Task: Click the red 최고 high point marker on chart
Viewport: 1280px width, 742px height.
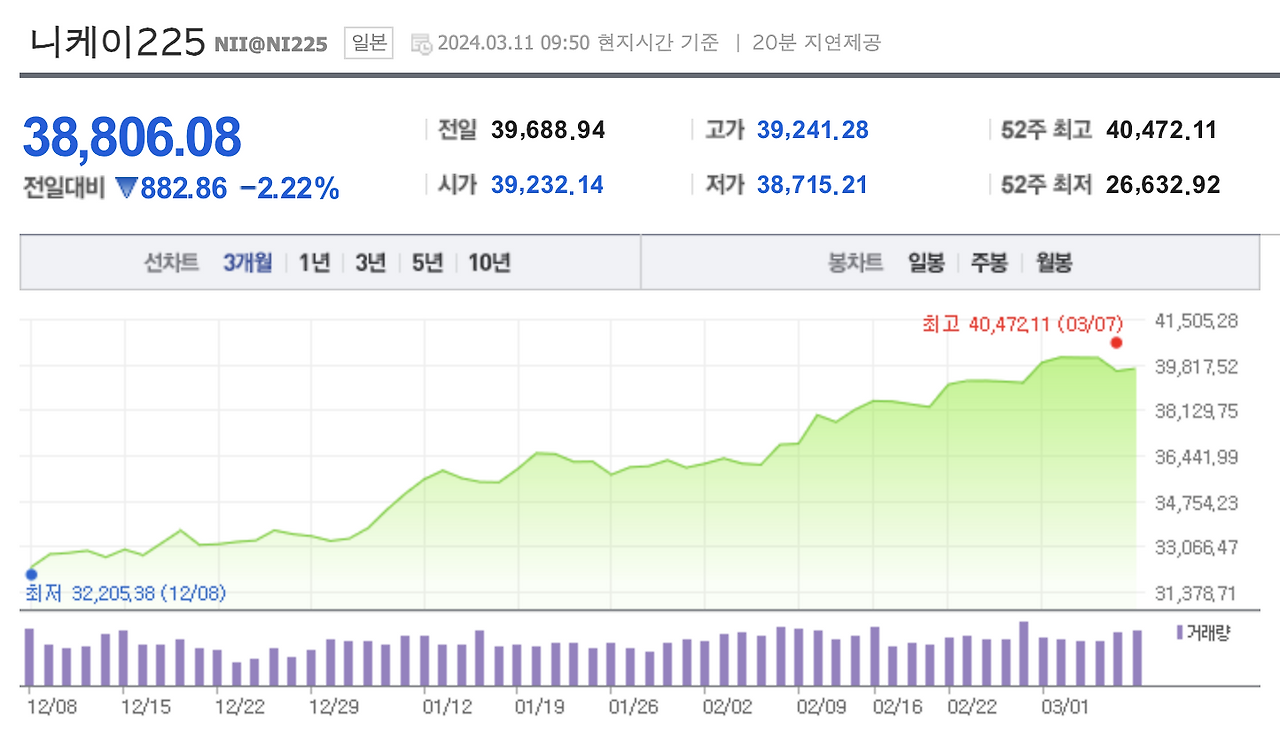Action: click(1116, 342)
